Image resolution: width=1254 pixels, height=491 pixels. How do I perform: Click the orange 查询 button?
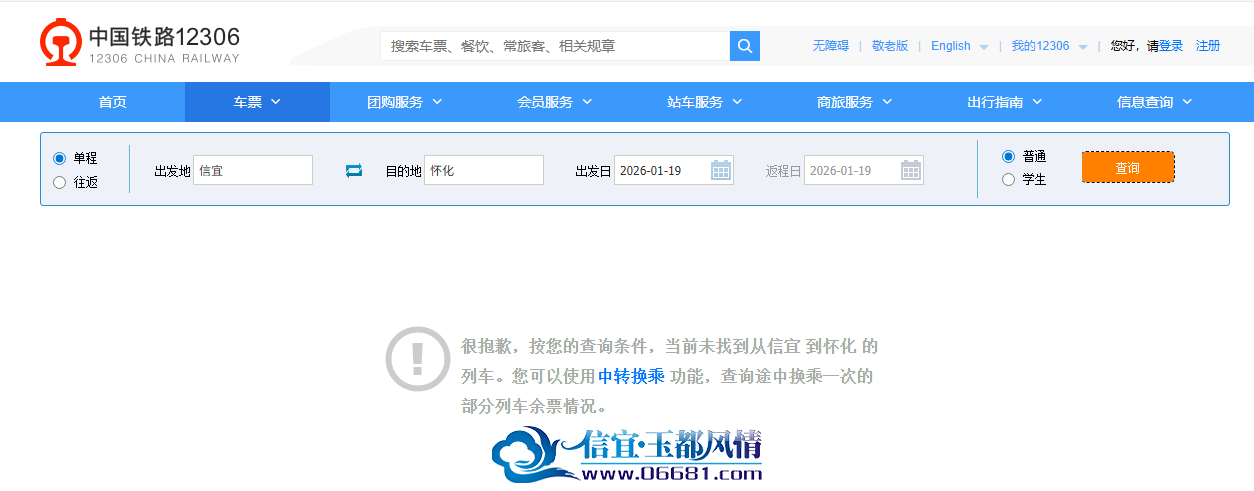pyautogui.click(x=1128, y=167)
